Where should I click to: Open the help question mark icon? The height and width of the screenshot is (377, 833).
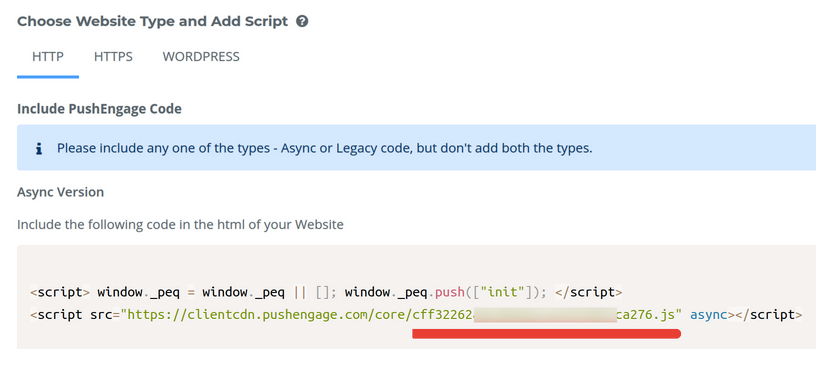click(302, 22)
